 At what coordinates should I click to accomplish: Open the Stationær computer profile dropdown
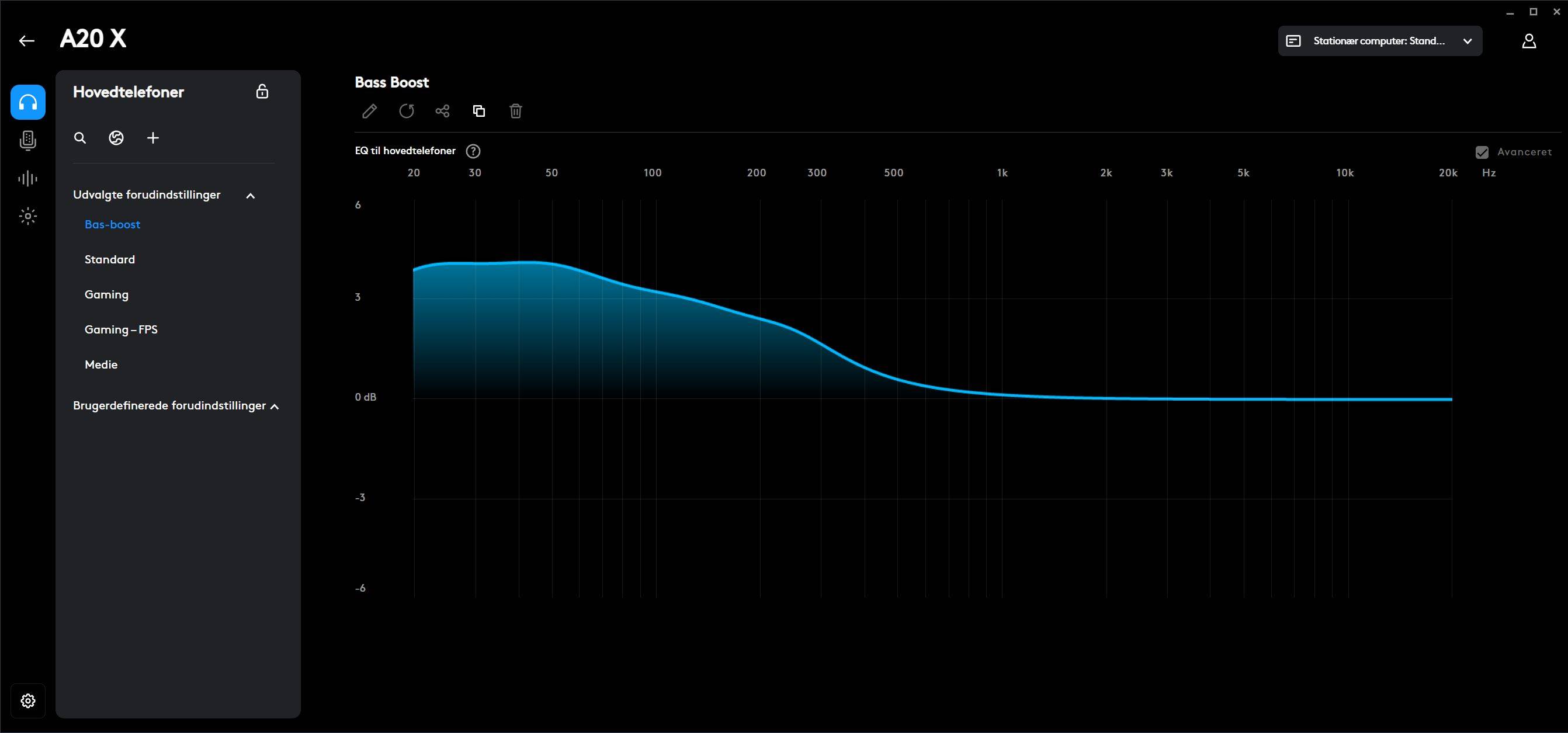pos(1379,41)
